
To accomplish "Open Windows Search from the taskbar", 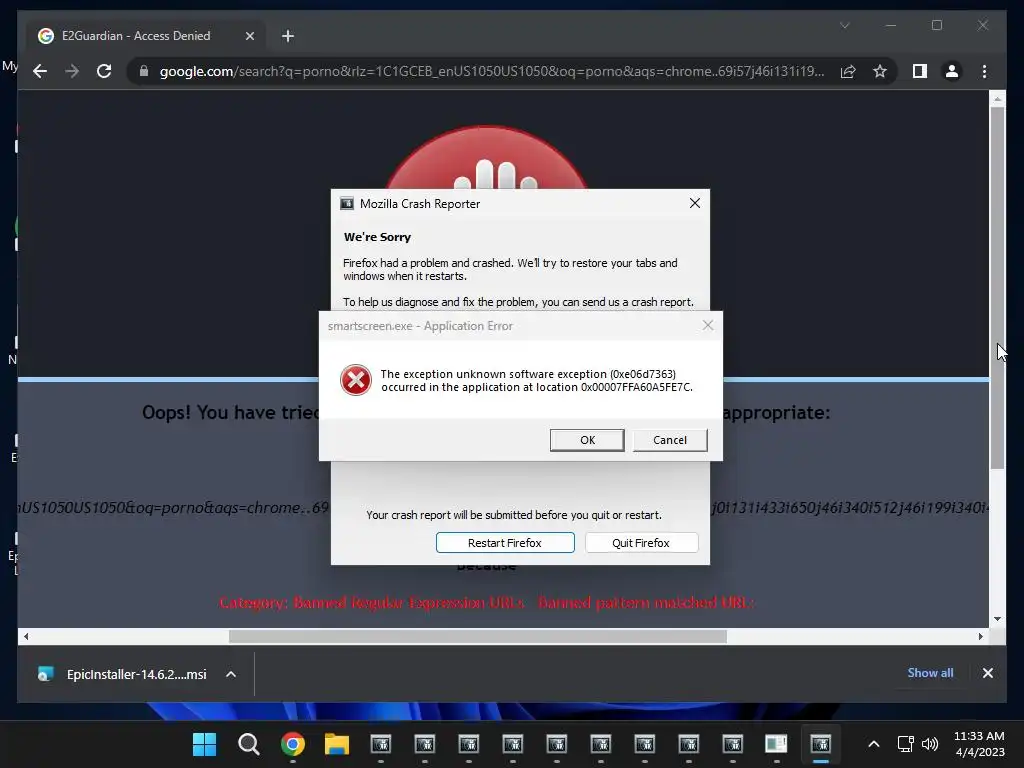I will coord(249,744).
